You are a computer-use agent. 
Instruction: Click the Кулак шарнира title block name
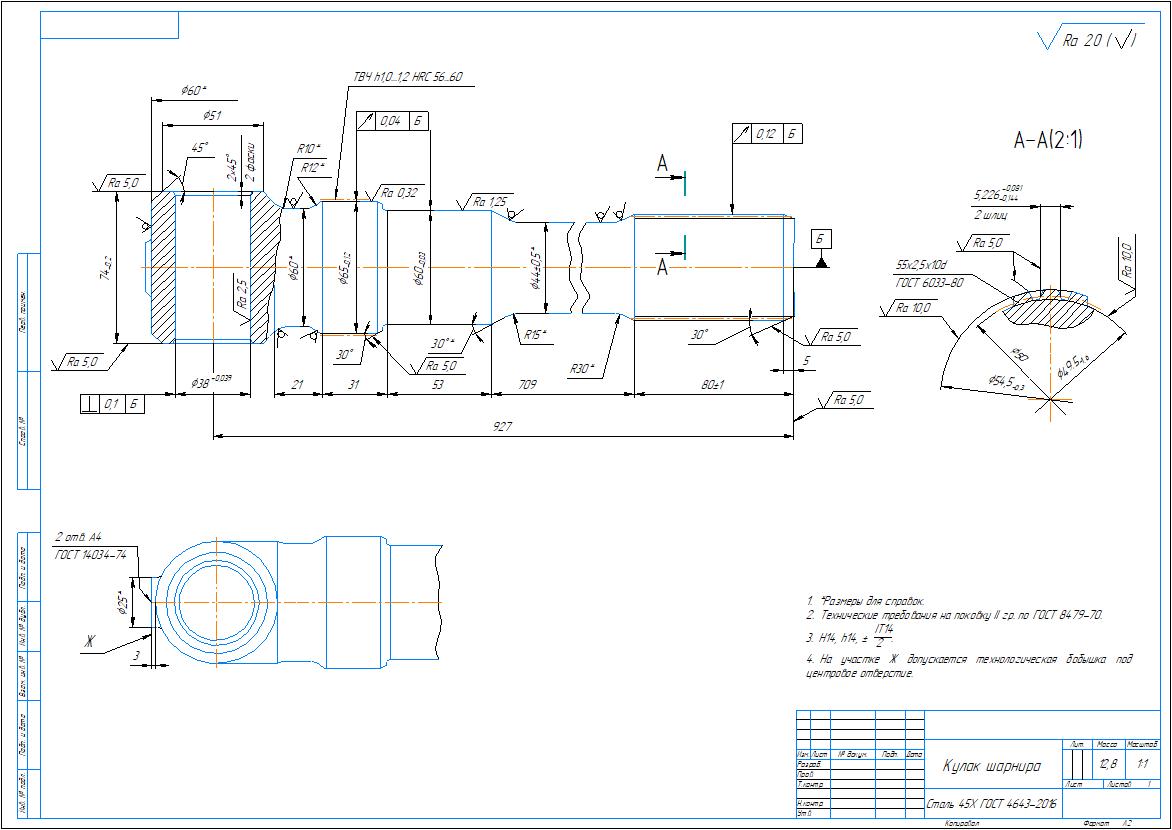[x=990, y=766]
